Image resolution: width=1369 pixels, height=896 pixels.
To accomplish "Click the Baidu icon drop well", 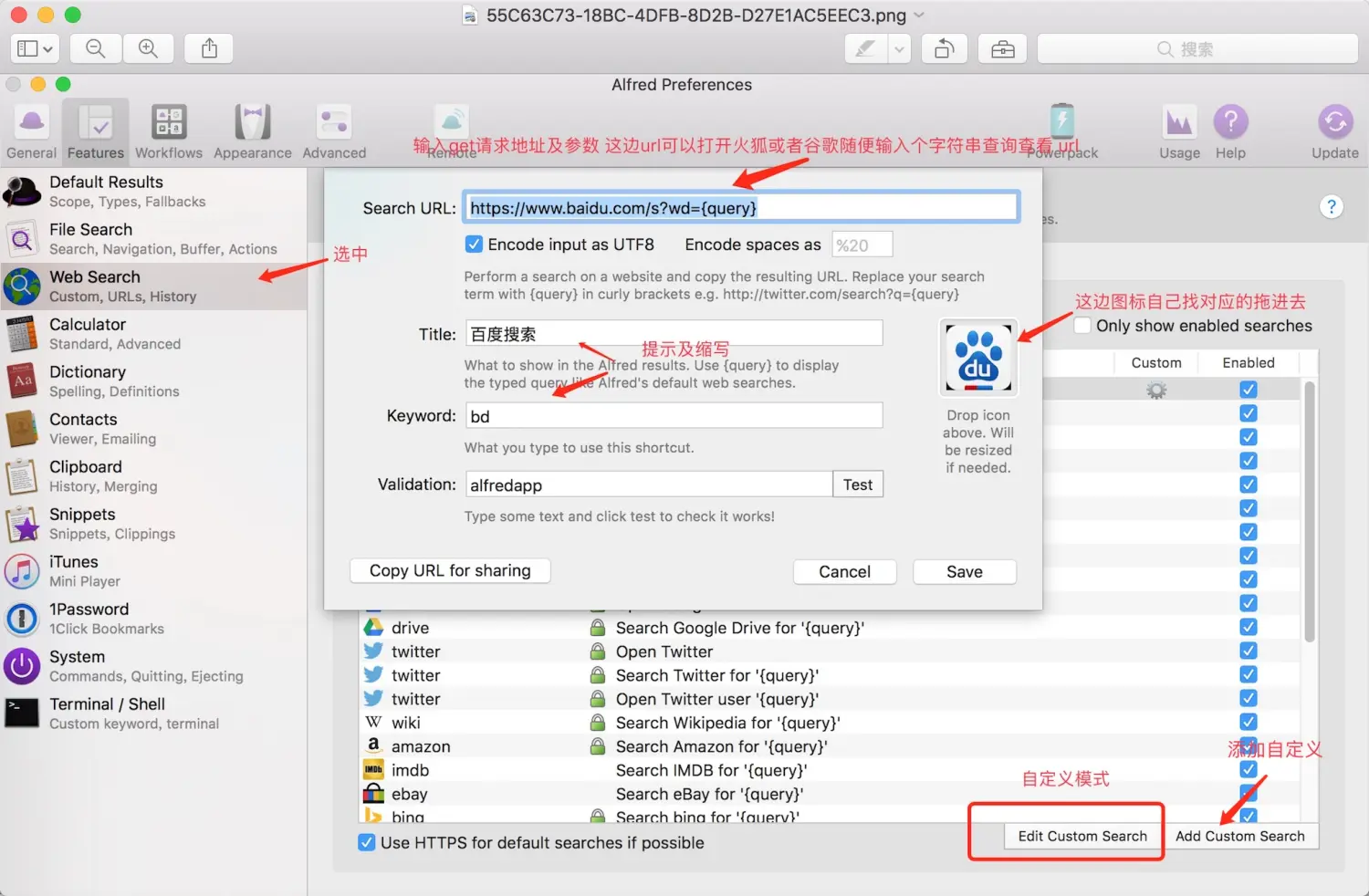I will coord(978,358).
